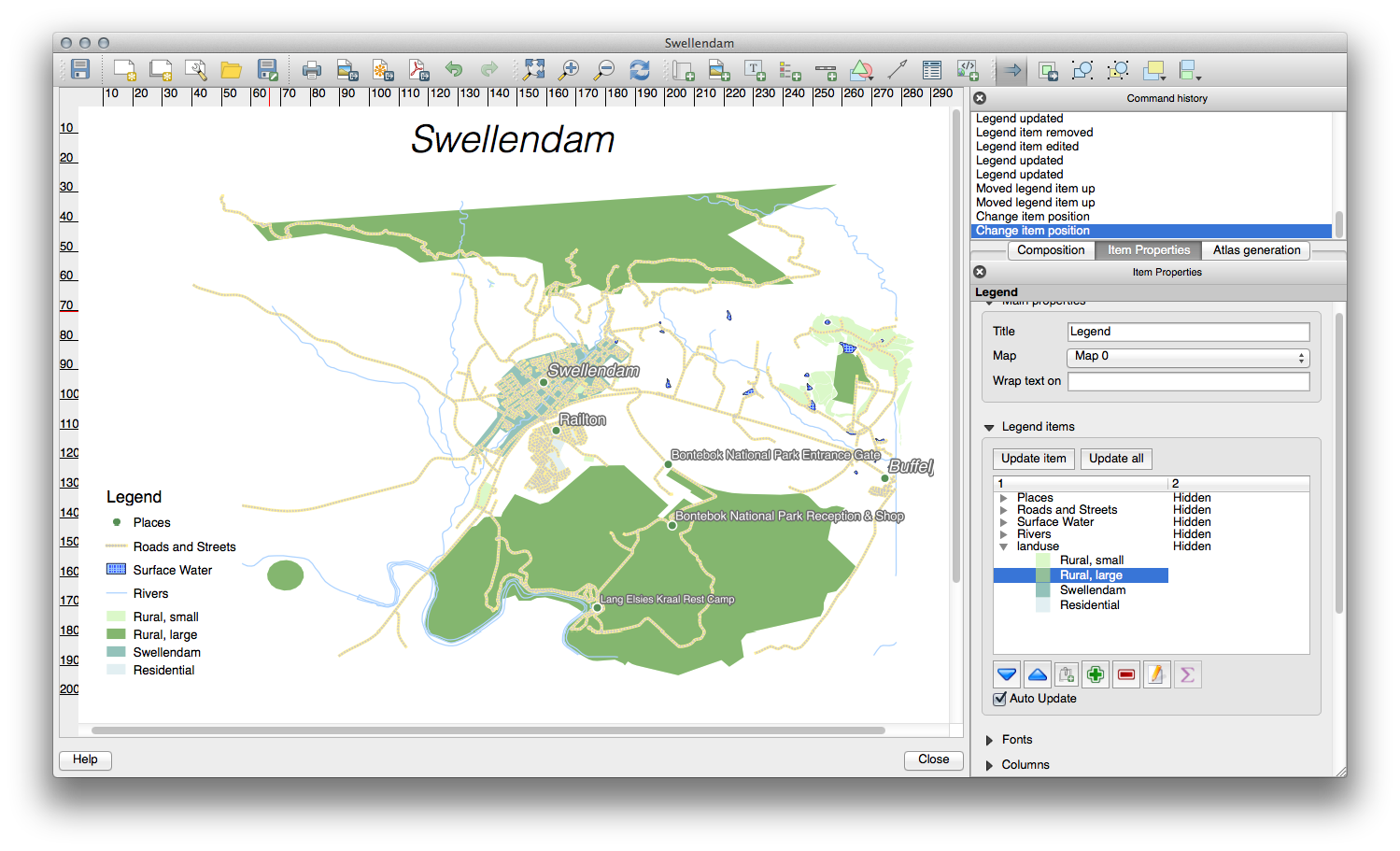This screenshot has height=851, width=1400.
Task: Open the Atlas generation tab
Action: (1256, 250)
